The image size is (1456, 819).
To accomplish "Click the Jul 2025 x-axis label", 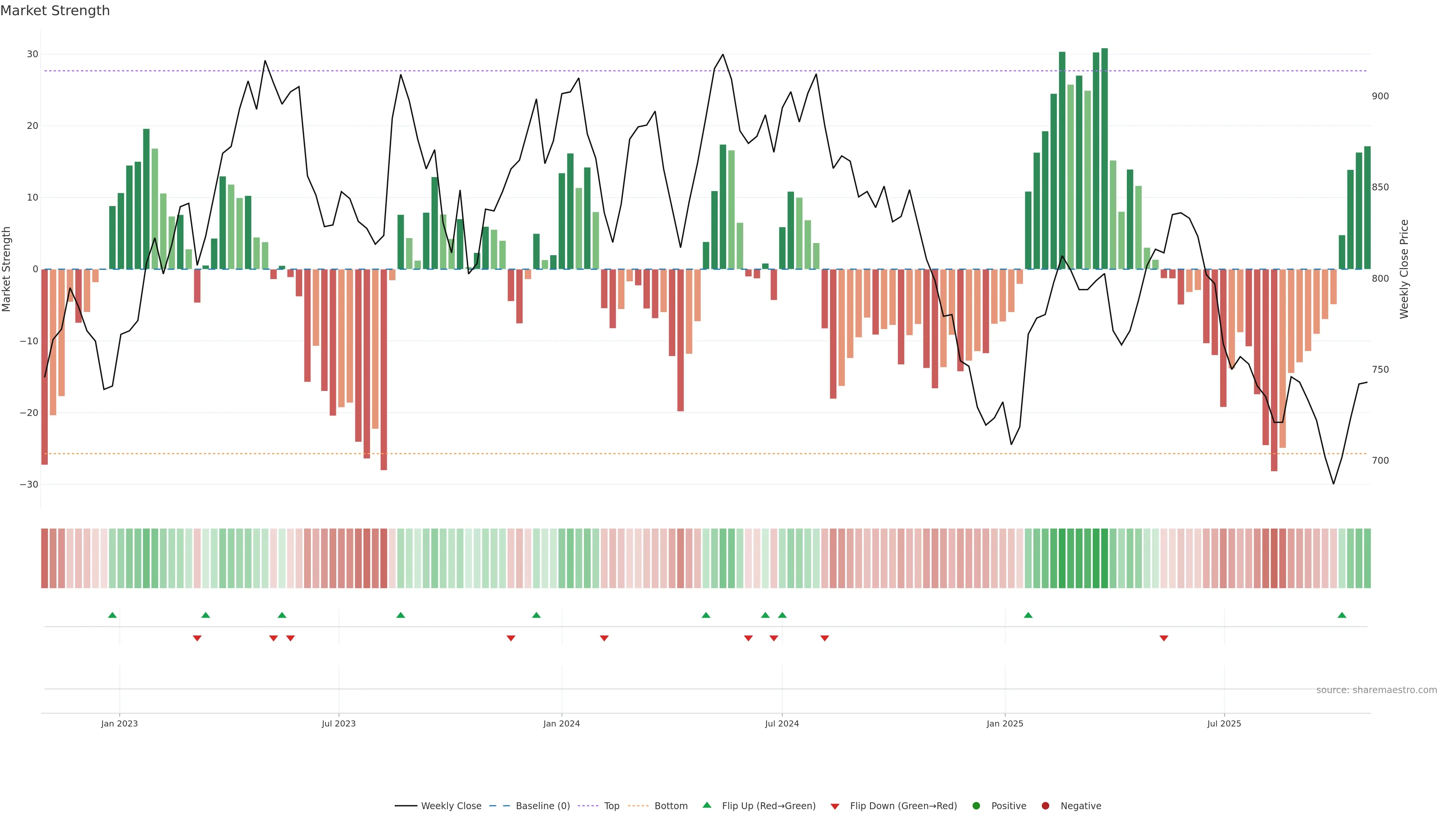I will coord(1224,723).
